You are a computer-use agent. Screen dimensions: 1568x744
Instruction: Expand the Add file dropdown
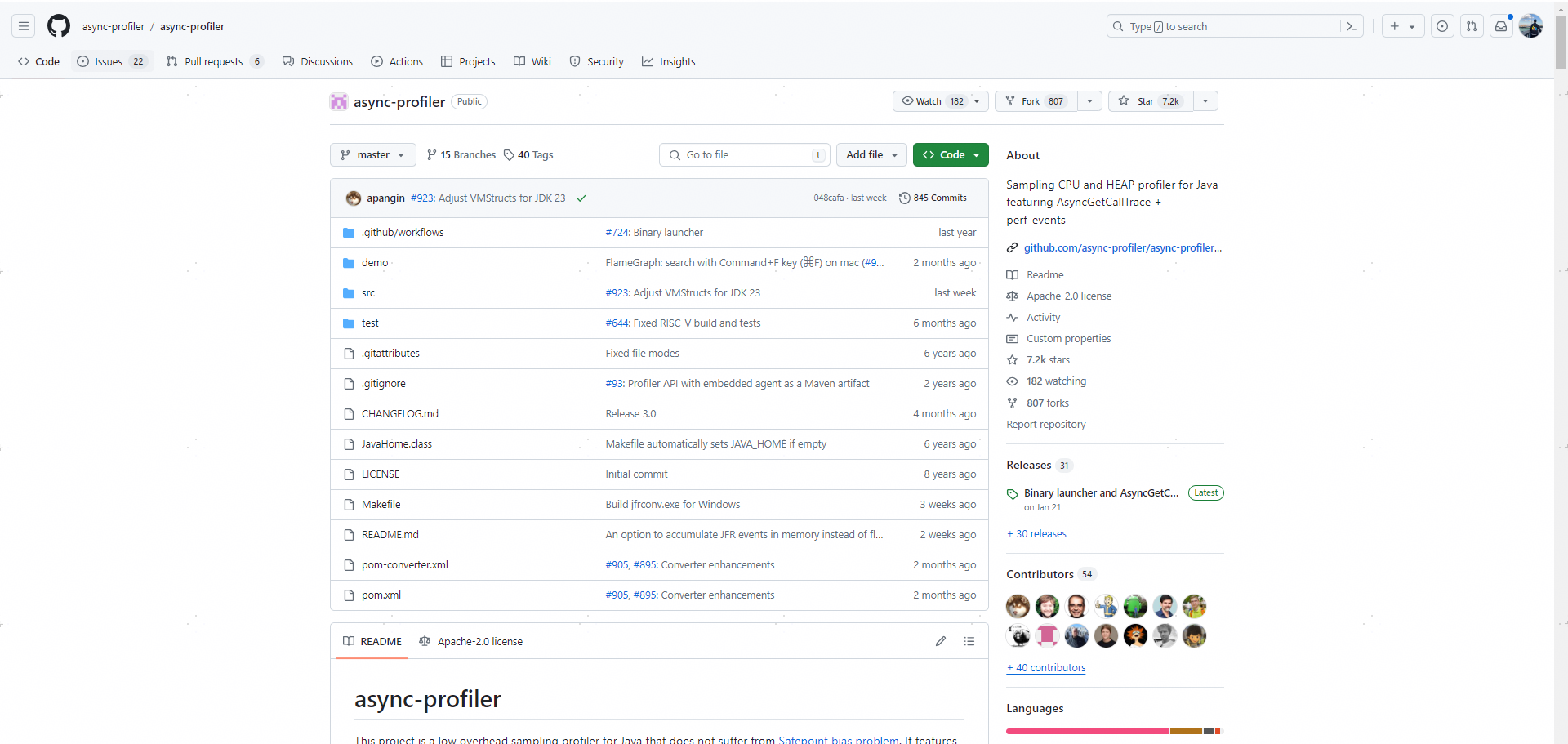click(x=871, y=155)
